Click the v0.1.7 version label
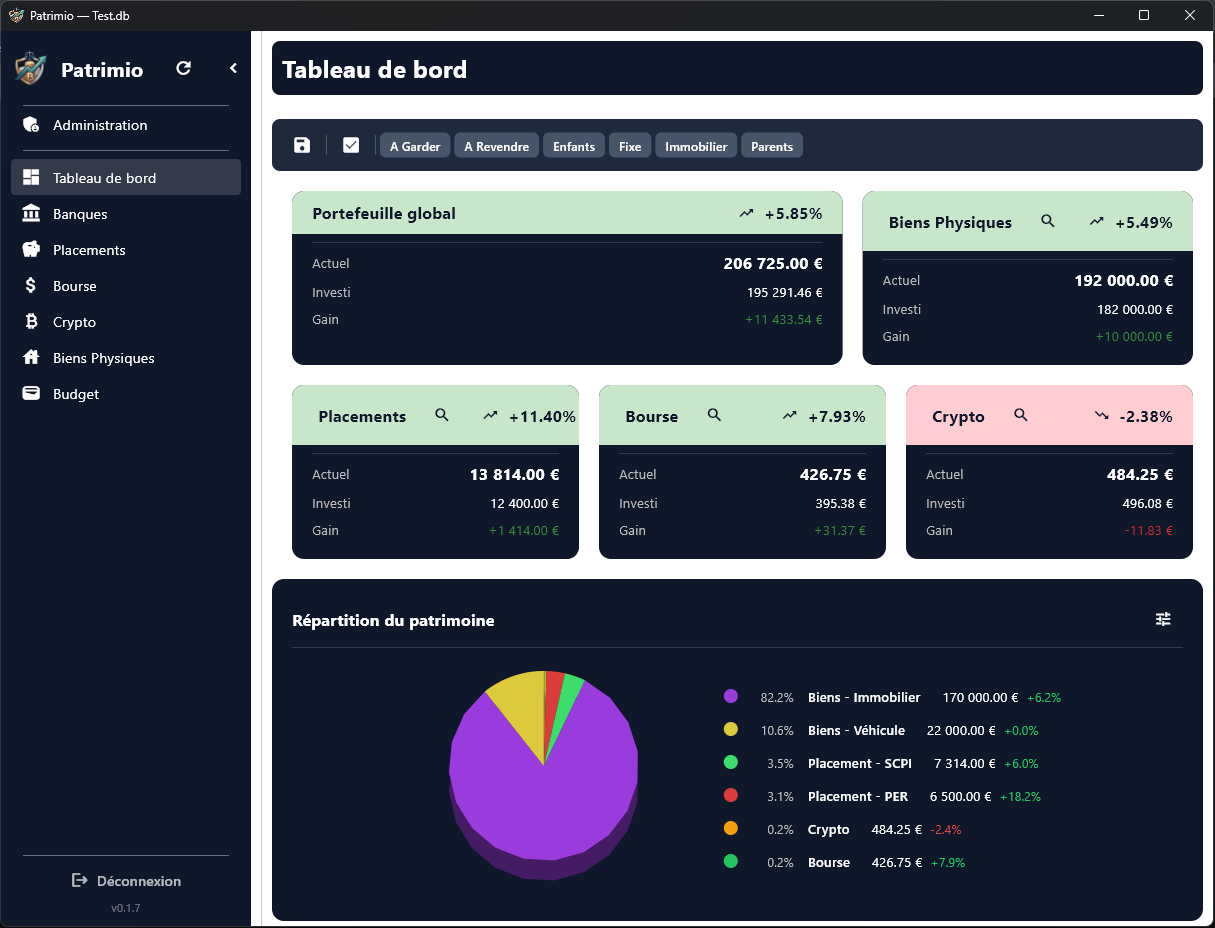This screenshot has height=928, width=1215. point(126,908)
